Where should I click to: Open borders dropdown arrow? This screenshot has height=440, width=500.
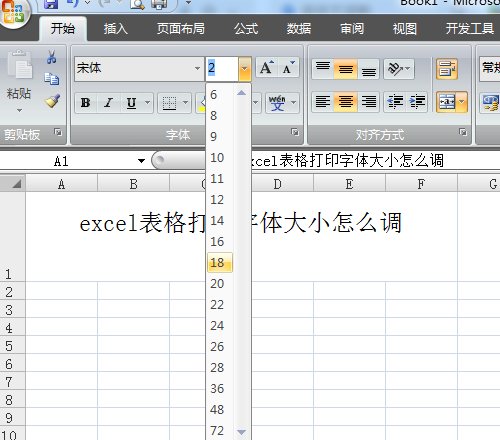pyautogui.click(x=185, y=103)
